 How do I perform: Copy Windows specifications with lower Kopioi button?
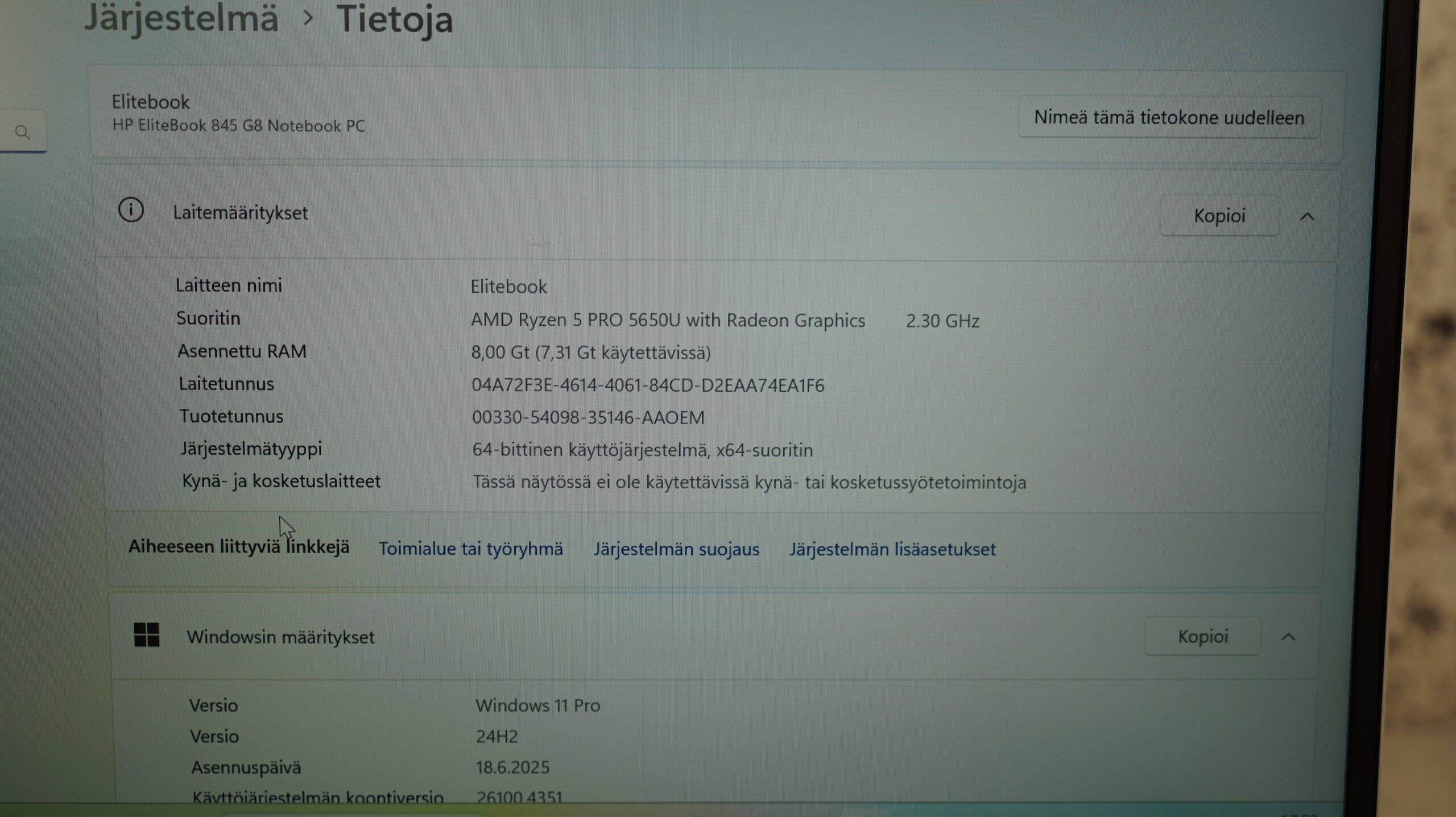[1203, 636]
